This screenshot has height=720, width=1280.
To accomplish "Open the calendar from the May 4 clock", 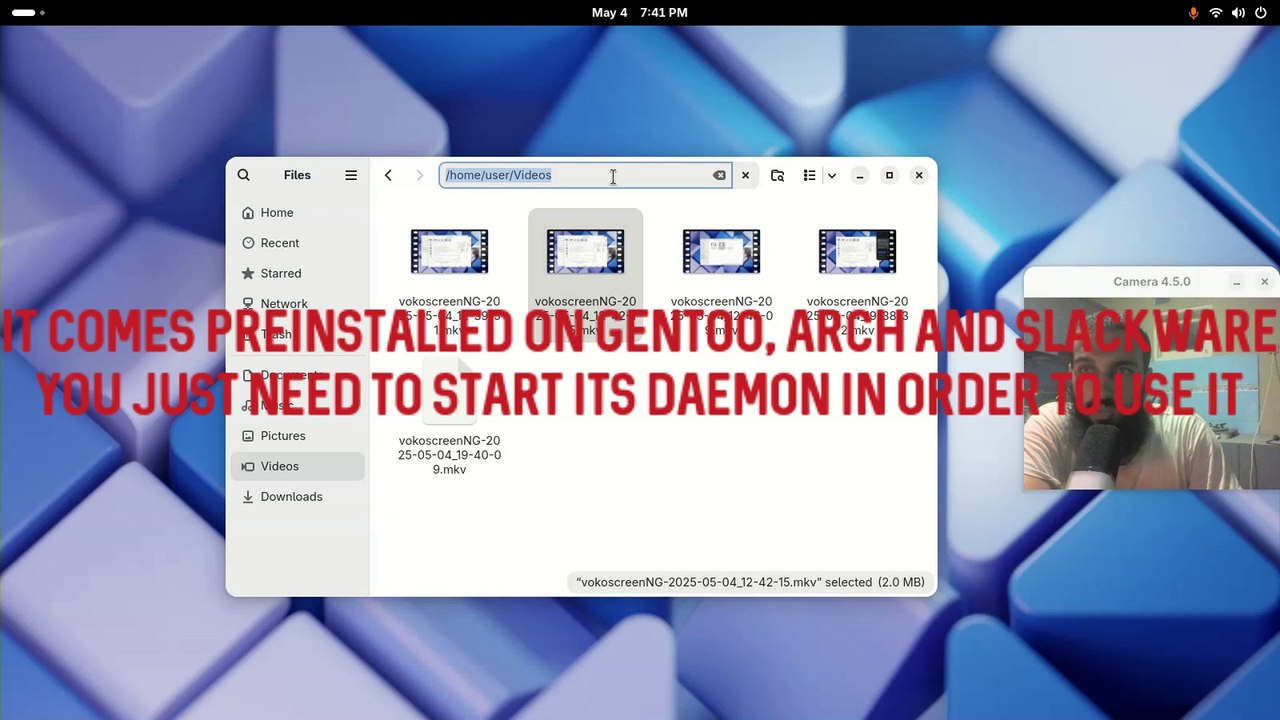I will (640, 13).
